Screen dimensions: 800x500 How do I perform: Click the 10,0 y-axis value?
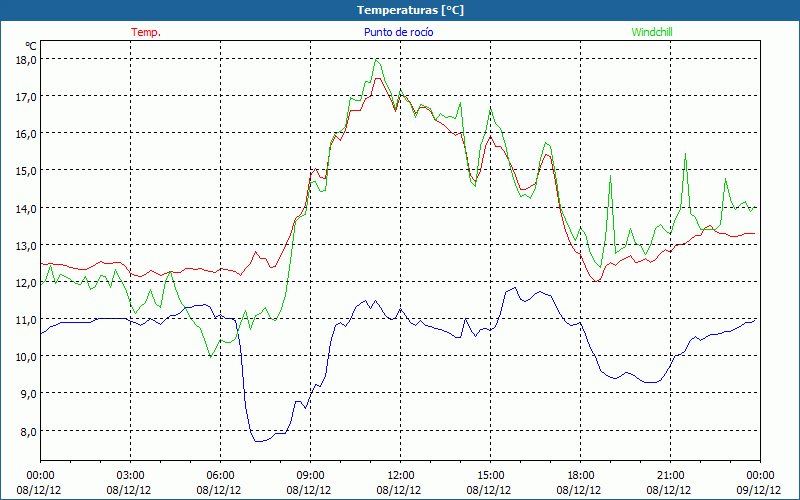pos(26,357)
